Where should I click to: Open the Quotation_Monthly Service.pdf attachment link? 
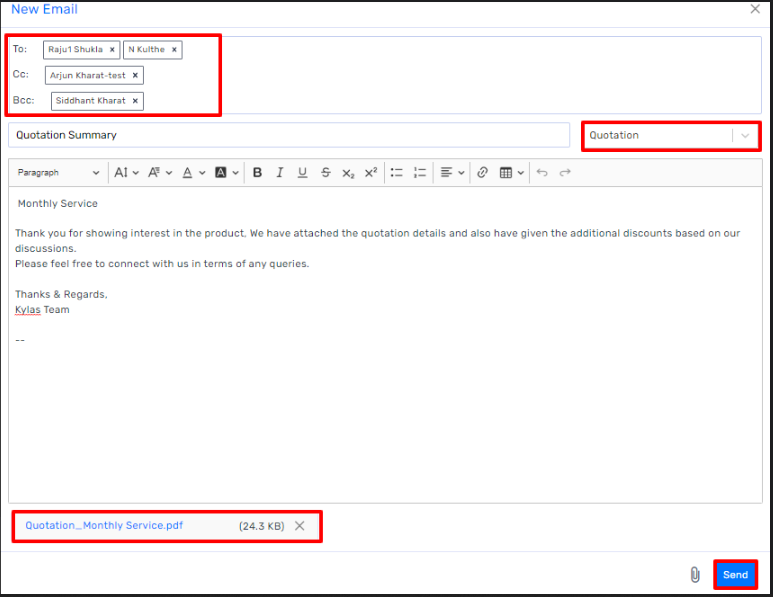click(x=104, y=525)
